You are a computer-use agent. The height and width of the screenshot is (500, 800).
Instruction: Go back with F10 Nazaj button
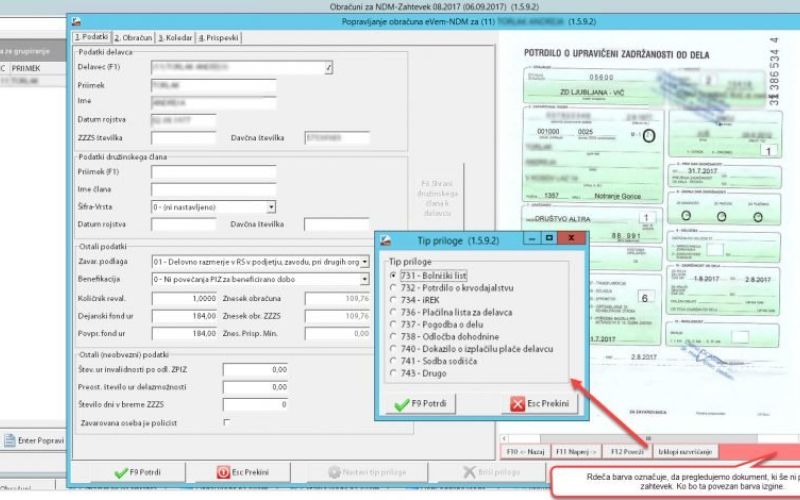tap(525, 452)
